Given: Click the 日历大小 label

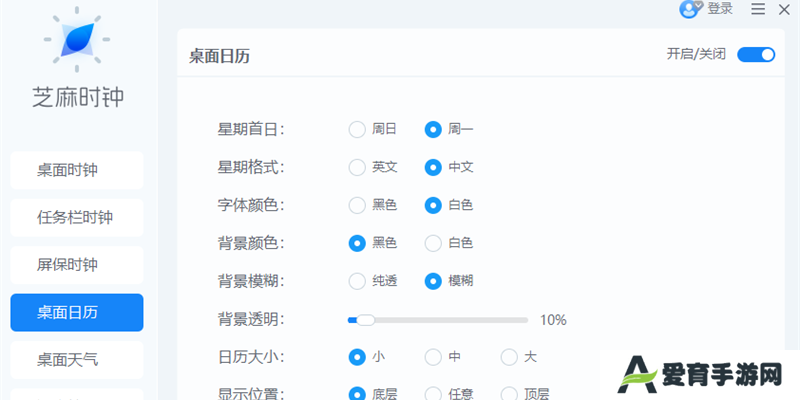Looking at the screenshot, I should (250, 357).
